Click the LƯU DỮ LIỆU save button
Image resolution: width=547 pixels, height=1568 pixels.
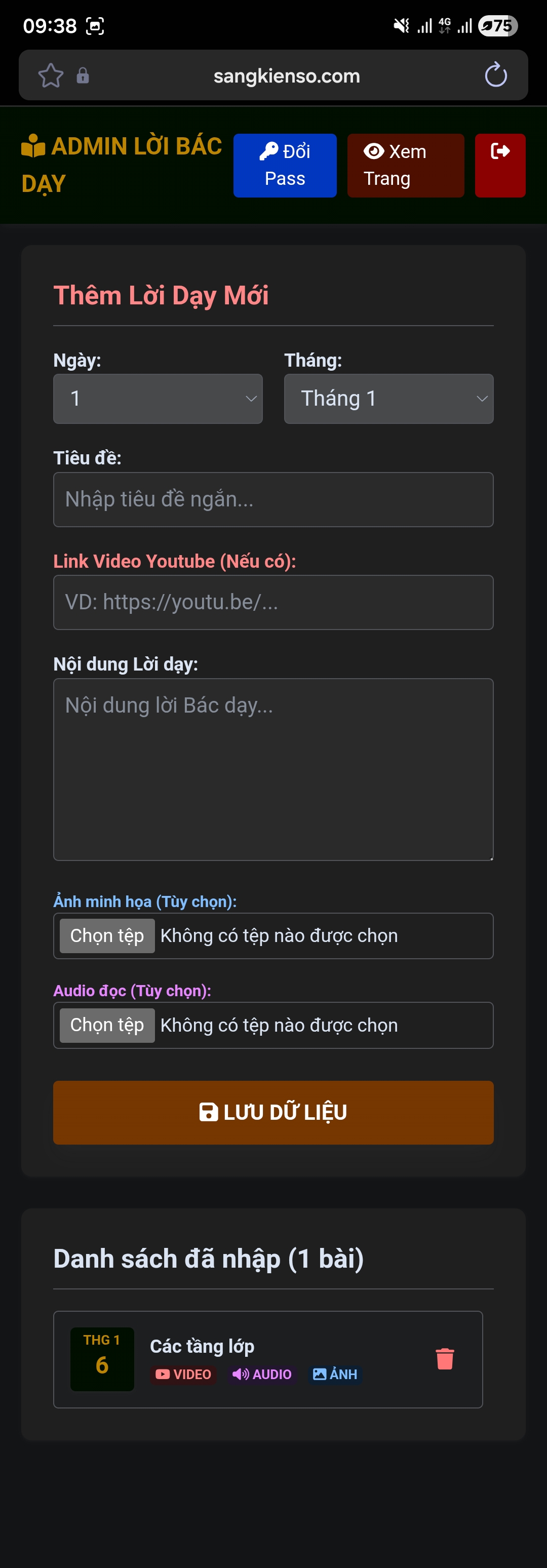273,1112
